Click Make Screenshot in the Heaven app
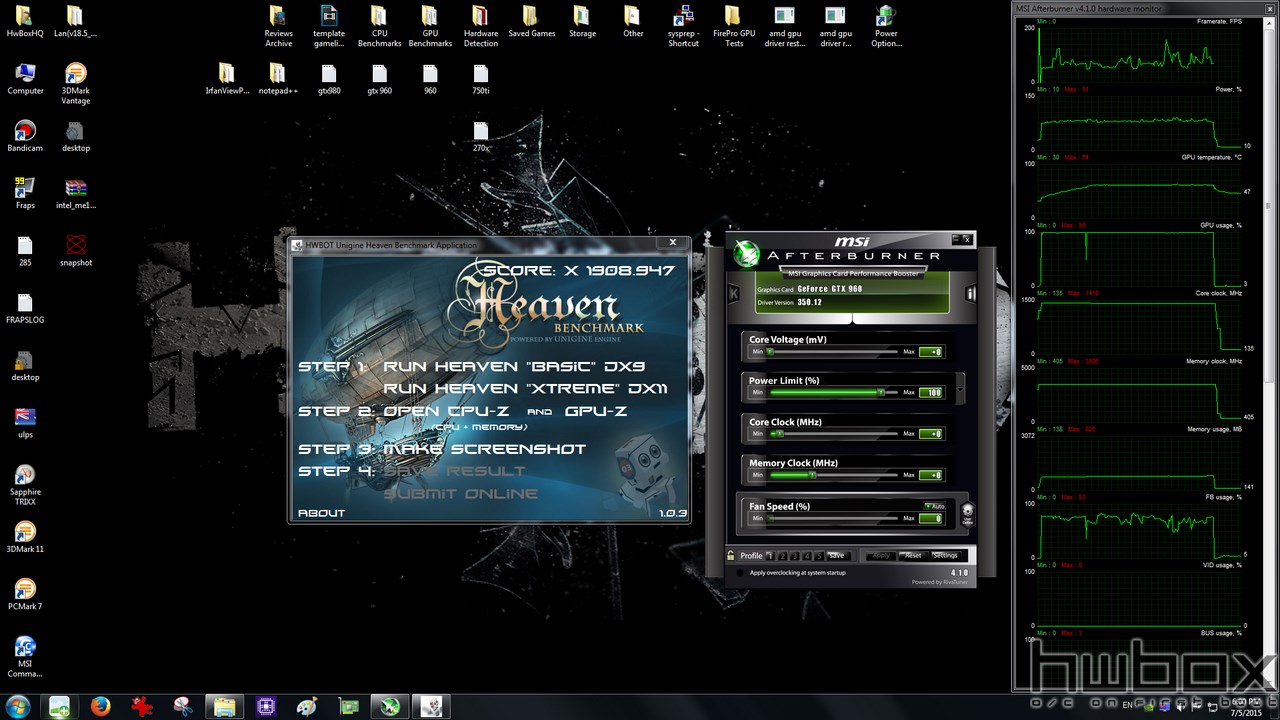 pyautogui.click(x=485, y=449)
